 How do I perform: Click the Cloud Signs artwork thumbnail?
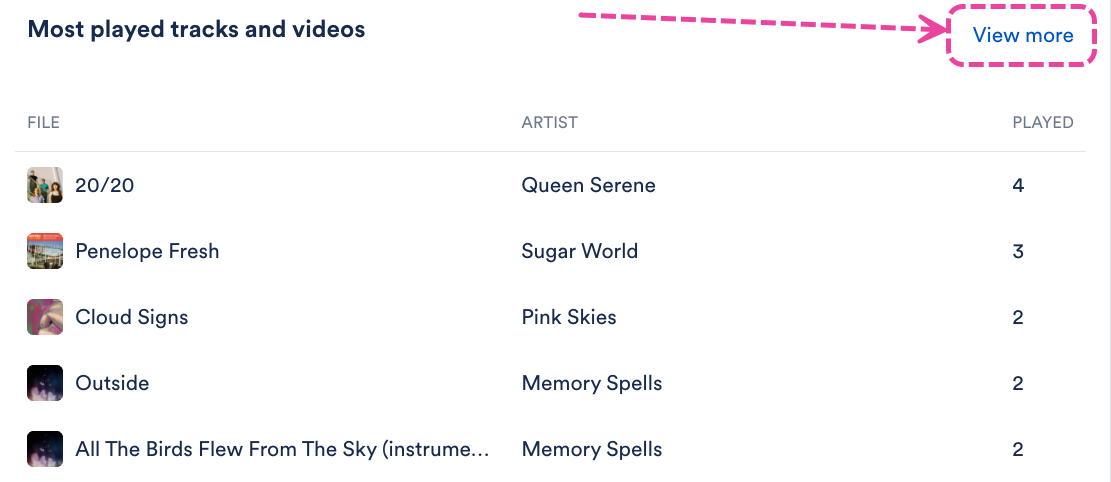point(45,317)
